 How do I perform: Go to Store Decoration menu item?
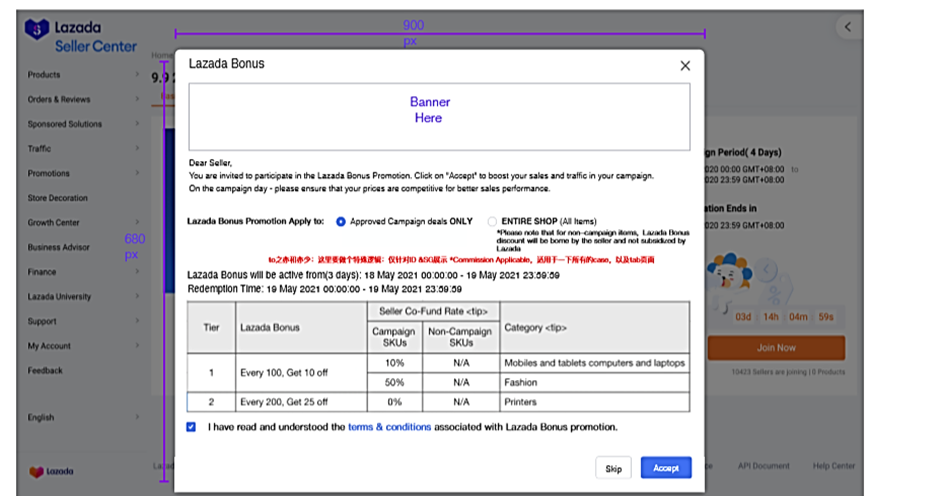58,198
